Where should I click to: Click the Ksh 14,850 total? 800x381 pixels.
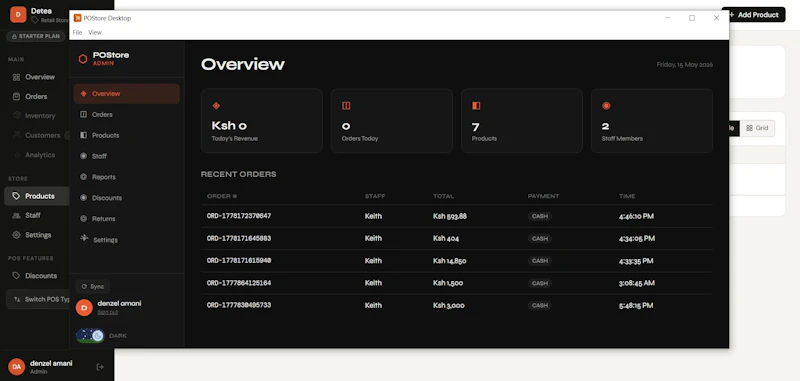click(449, 261)
